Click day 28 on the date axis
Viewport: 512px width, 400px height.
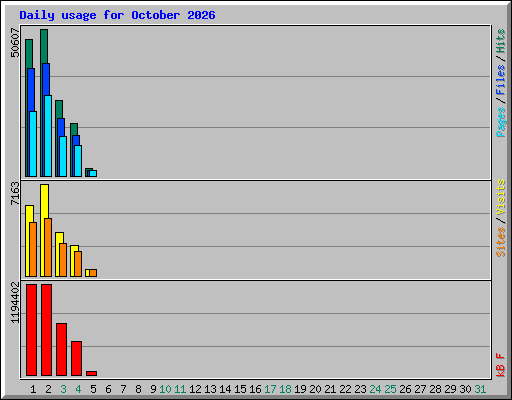coord(435,389)
